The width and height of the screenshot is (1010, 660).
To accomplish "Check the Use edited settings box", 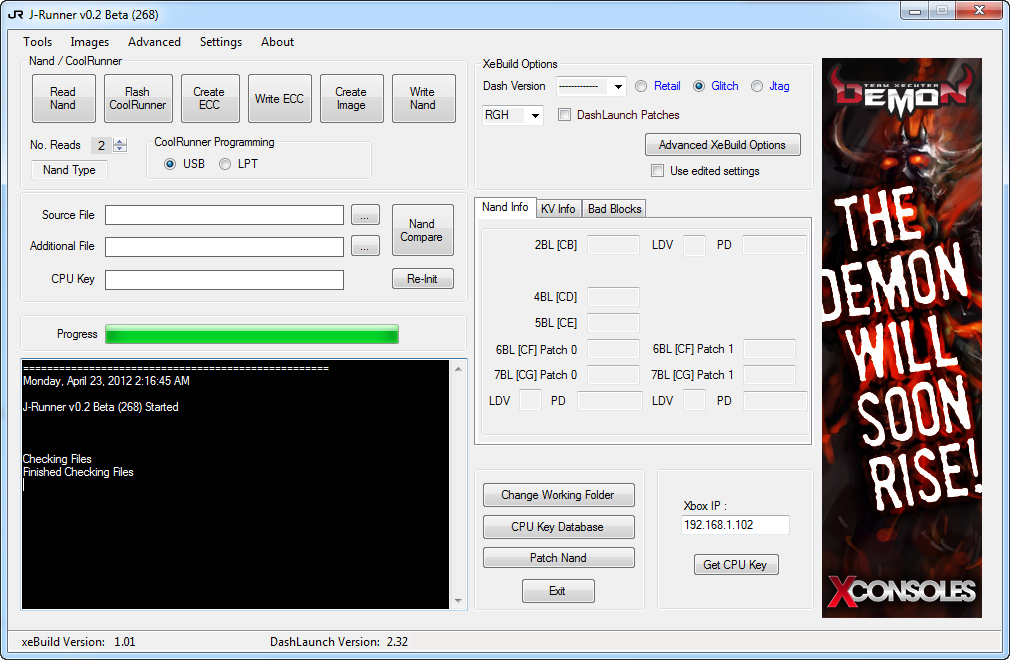I will pyautogui.click(x=657, y=171).
